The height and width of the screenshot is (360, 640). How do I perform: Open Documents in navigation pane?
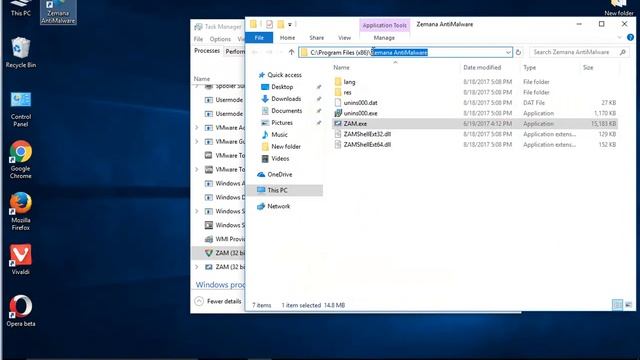coord(287,111)
